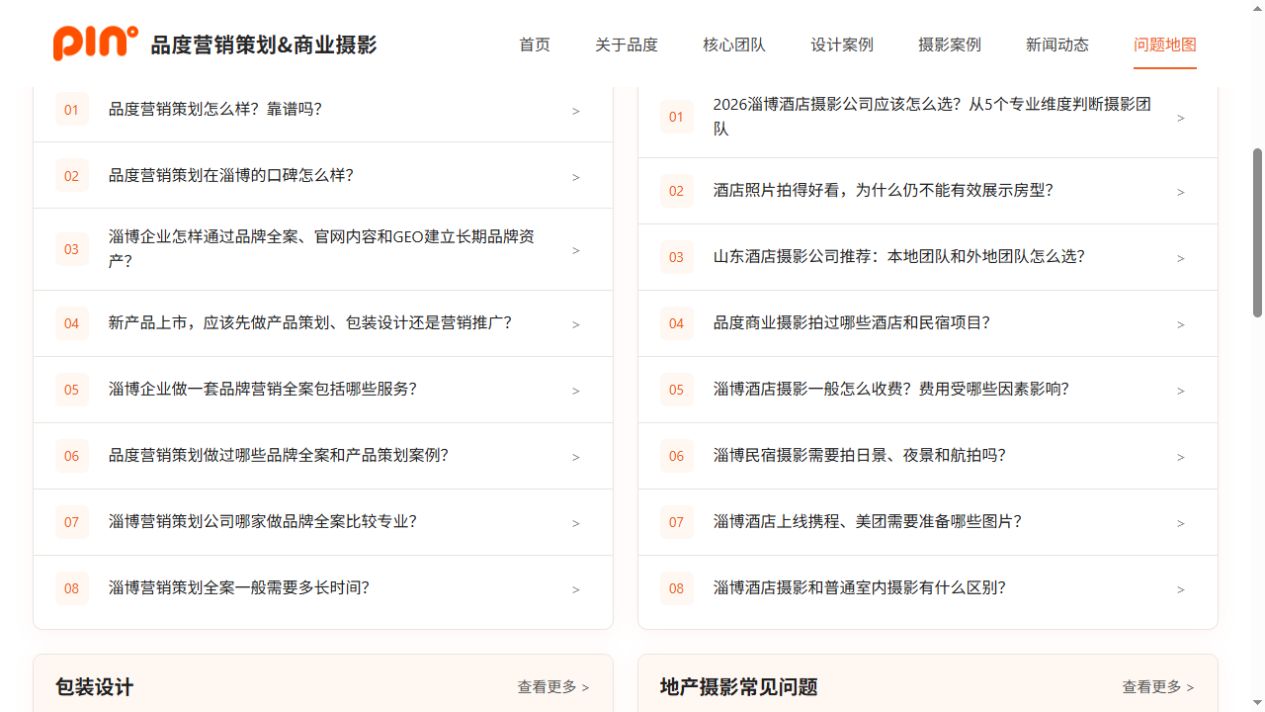The height and width of the screenshot is (712, 1265).
Task: Click the arrow beside 新产品上市 question
Action: coord(576,324)
